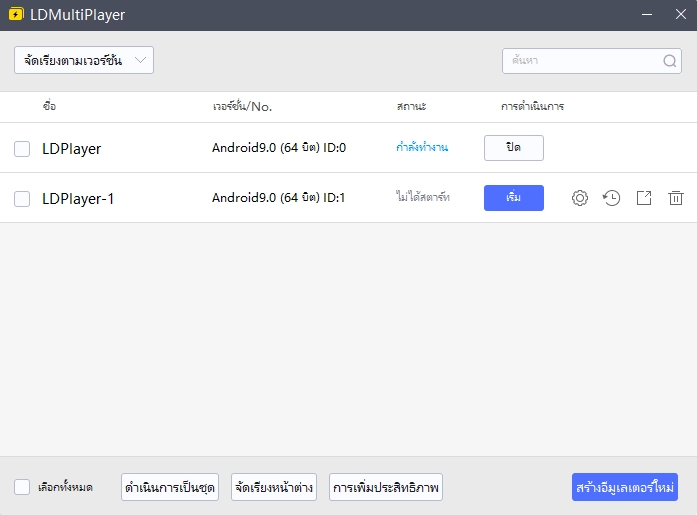Image resolution: width=697 pixels, height=515 pixels.
Task: Click the ไม่ได้สตาร์ท status text
Action: click(423, 197)
